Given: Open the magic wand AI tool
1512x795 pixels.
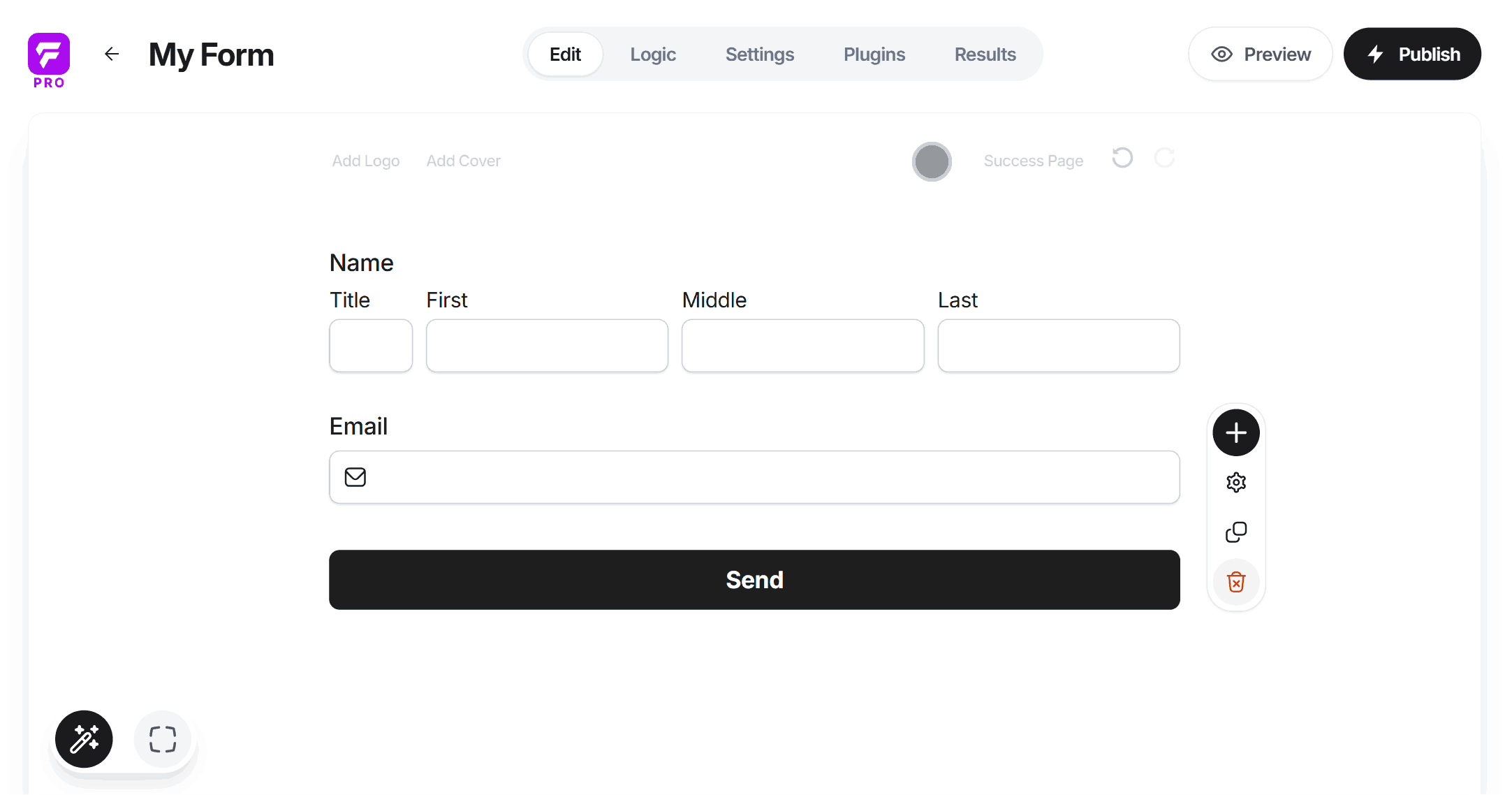Looking at the screenshot, I should tap(84, 739).
